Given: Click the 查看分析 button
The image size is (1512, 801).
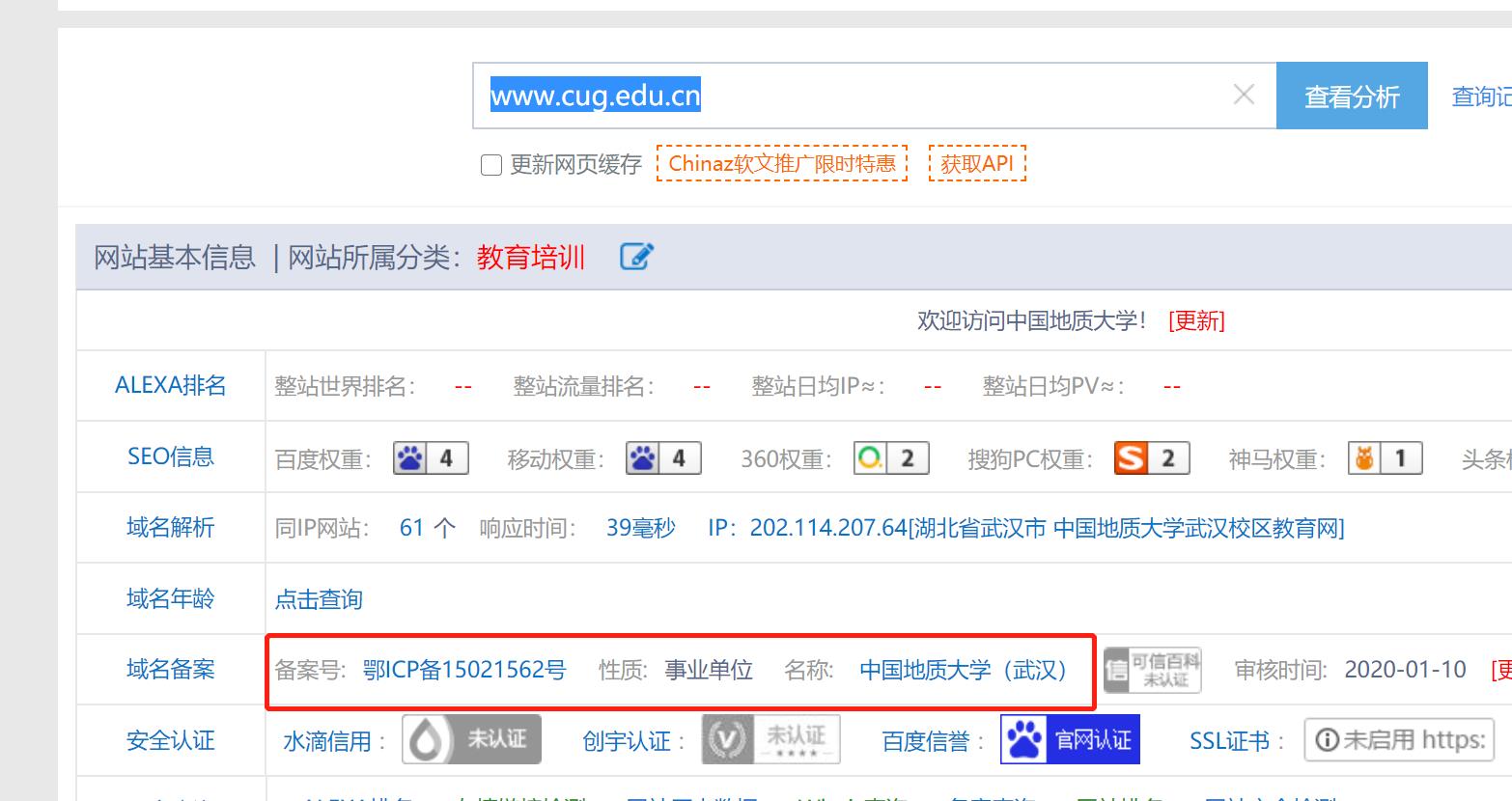Looking at the screenshot, I should [x=1352, y=96].
